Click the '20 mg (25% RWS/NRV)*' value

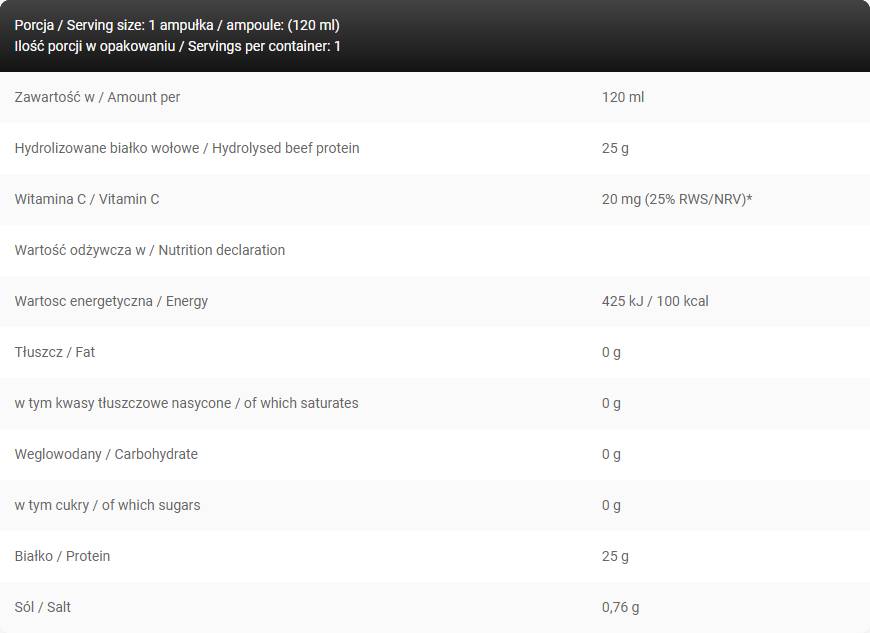[677, 199]
